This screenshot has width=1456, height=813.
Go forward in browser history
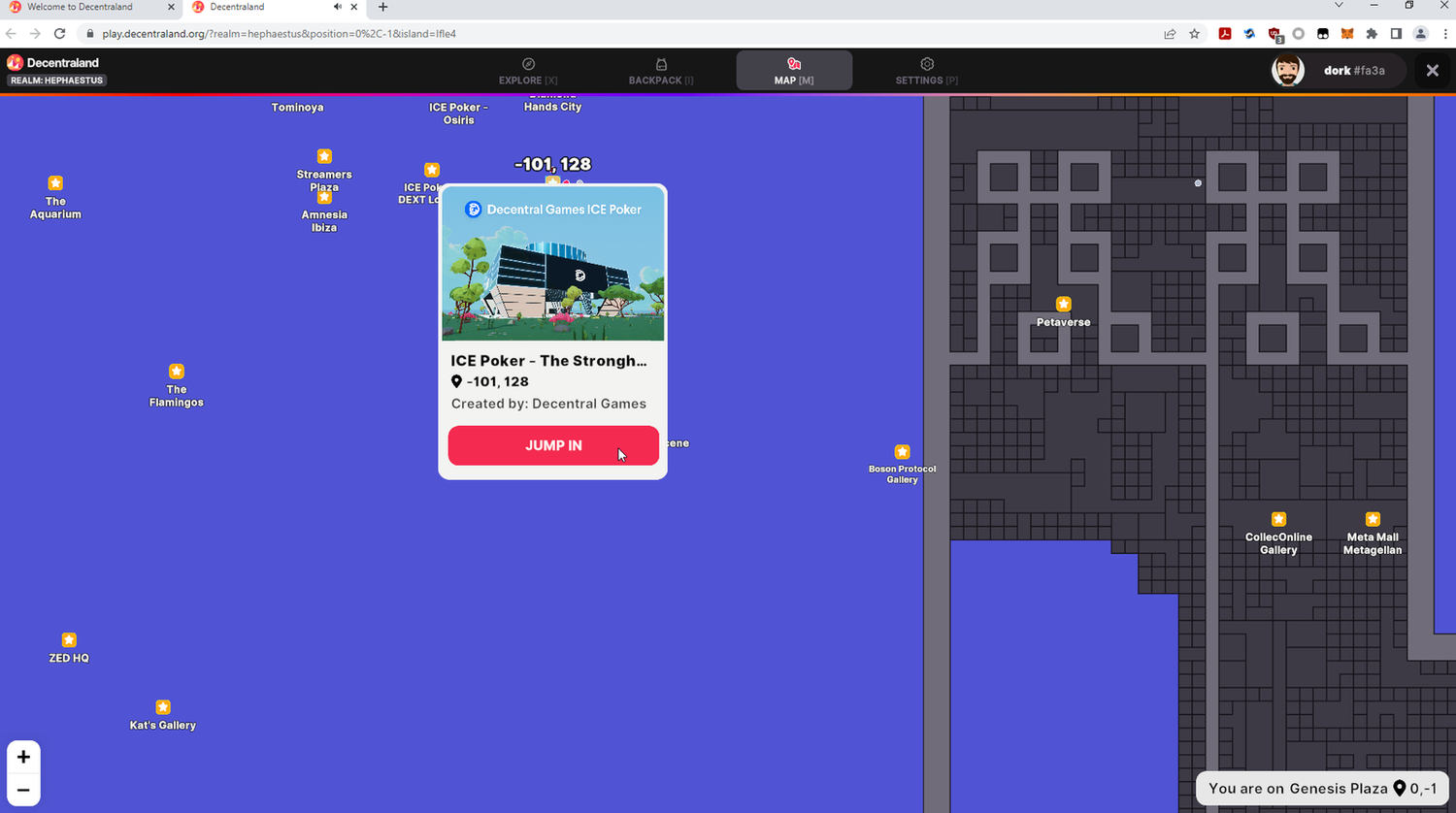(35, 33)
